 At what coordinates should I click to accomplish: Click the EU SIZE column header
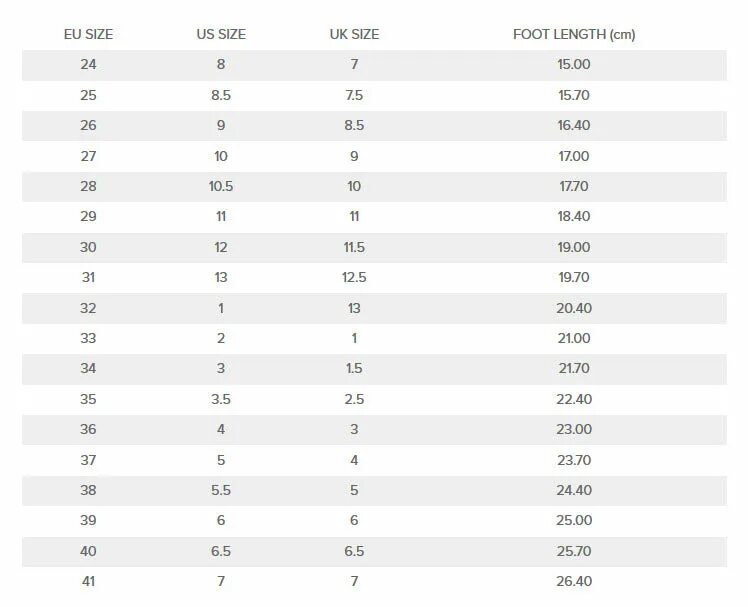(88, 34)
